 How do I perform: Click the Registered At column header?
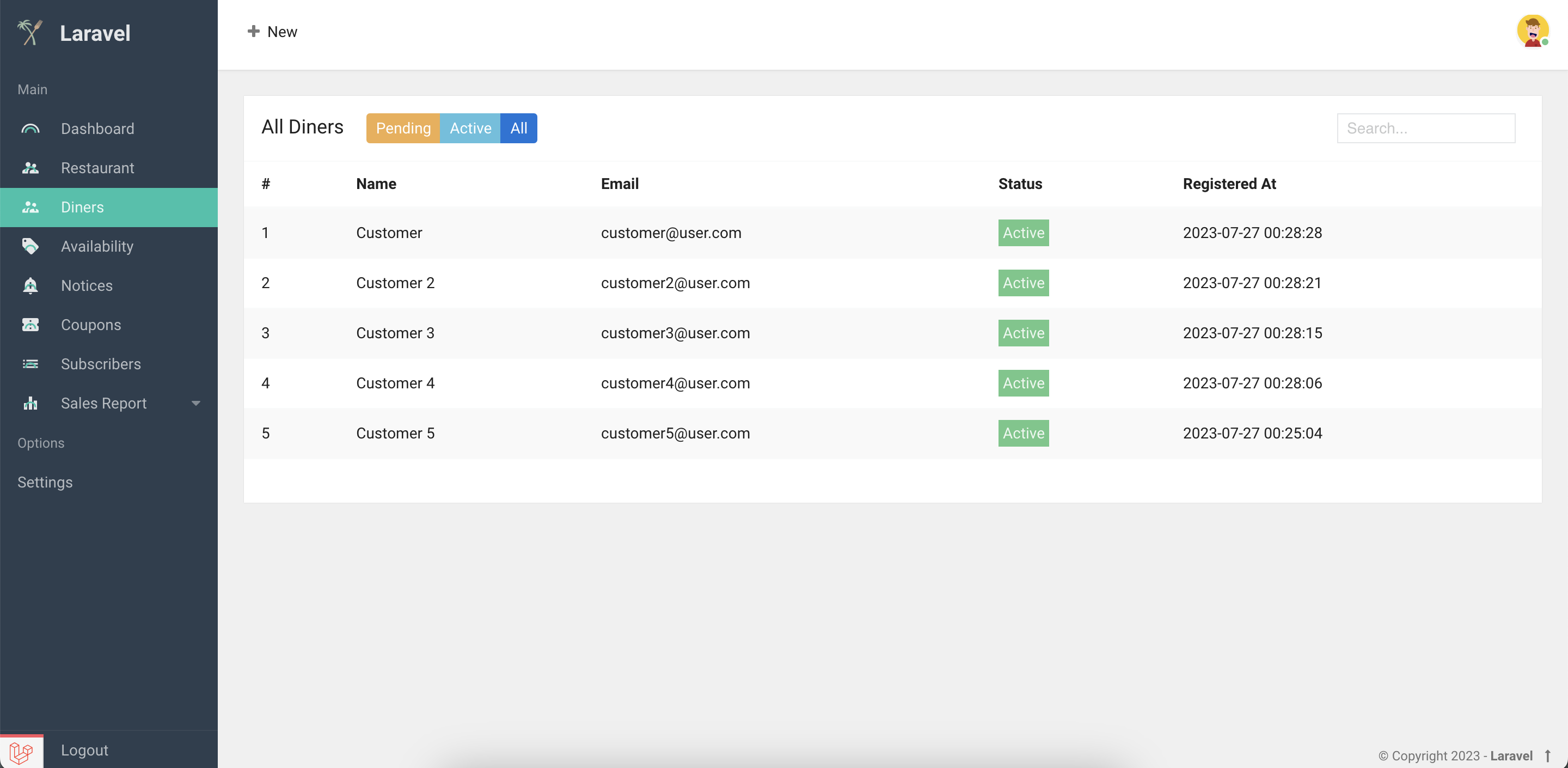[x=1229, y=184]
